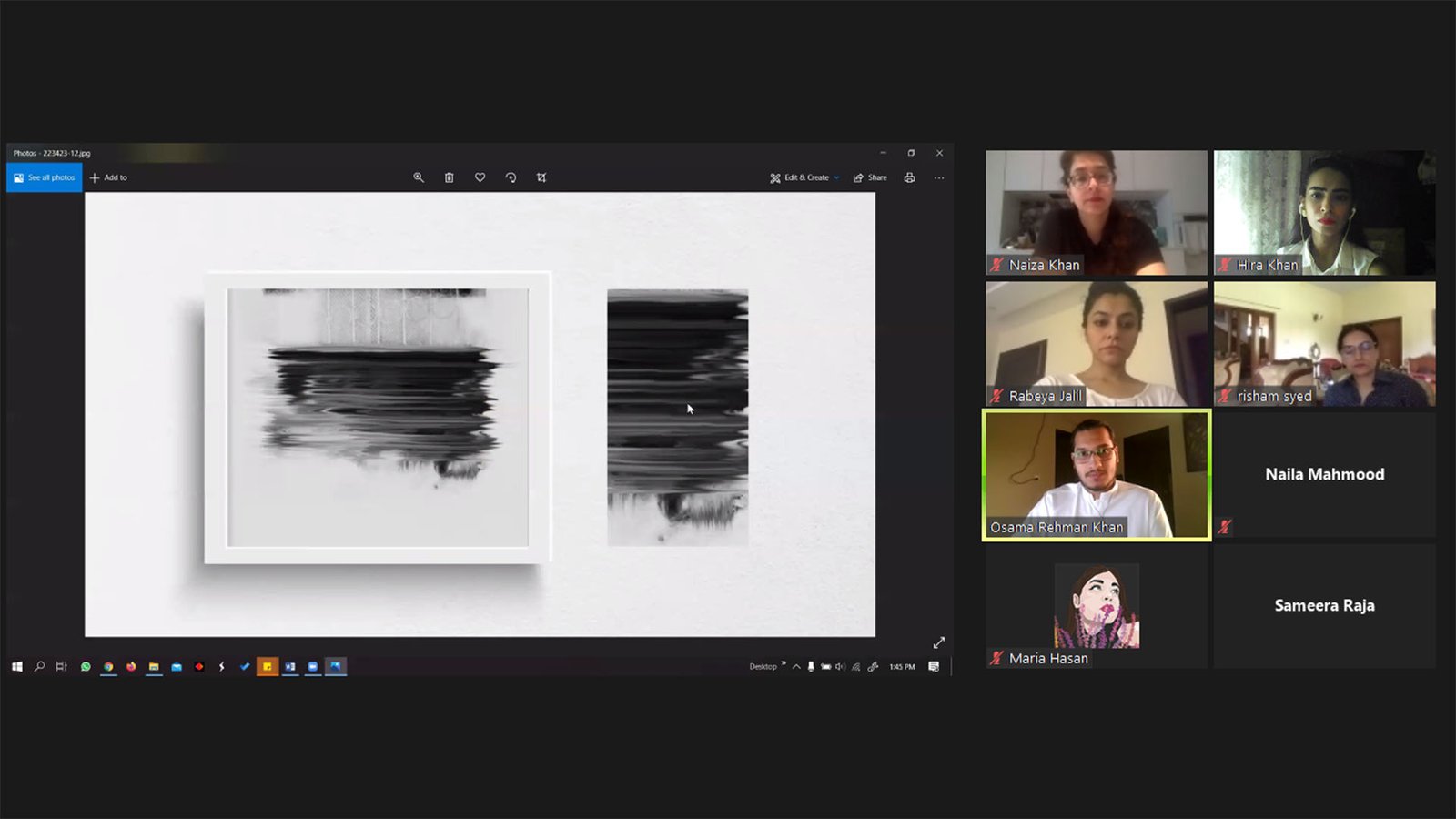Select the crop tool icon

pyautogui.click(x=541, y=177)
